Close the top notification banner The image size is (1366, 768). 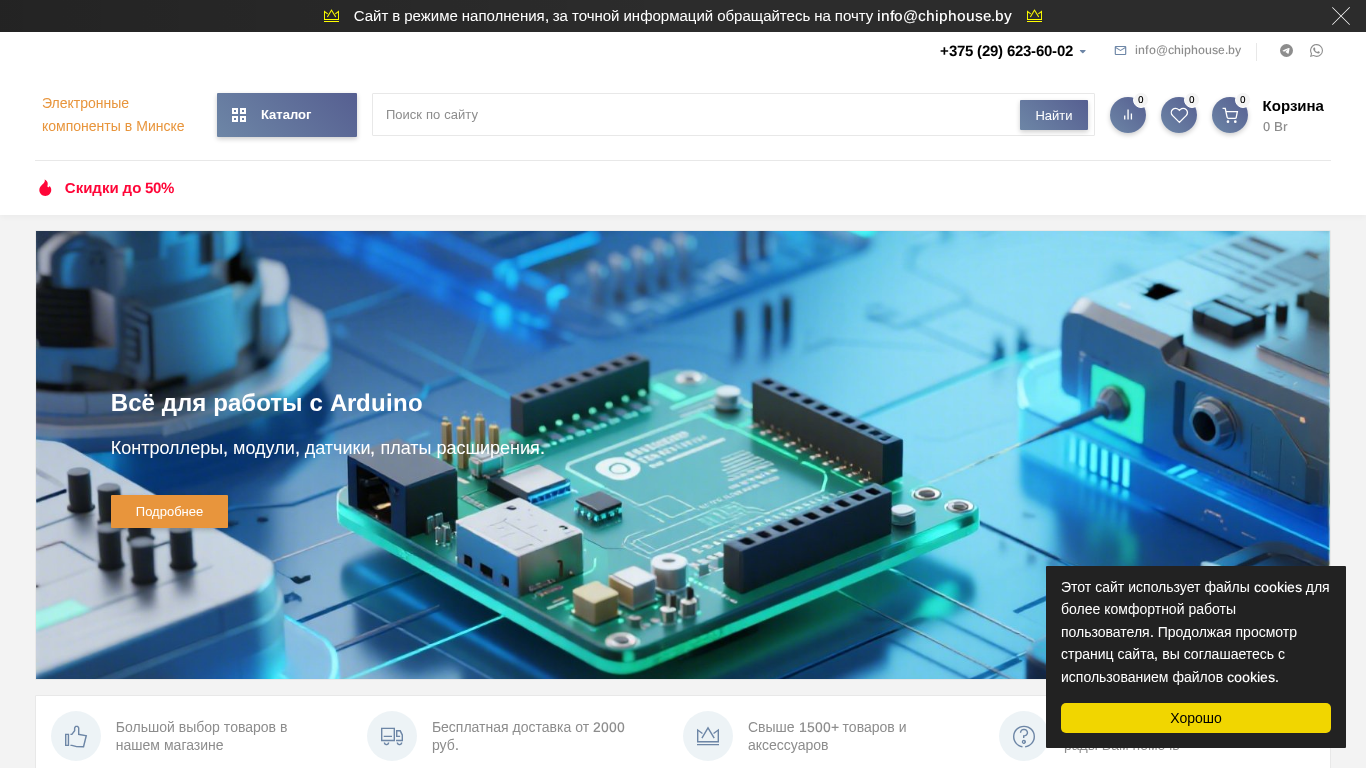point(1340,16)
